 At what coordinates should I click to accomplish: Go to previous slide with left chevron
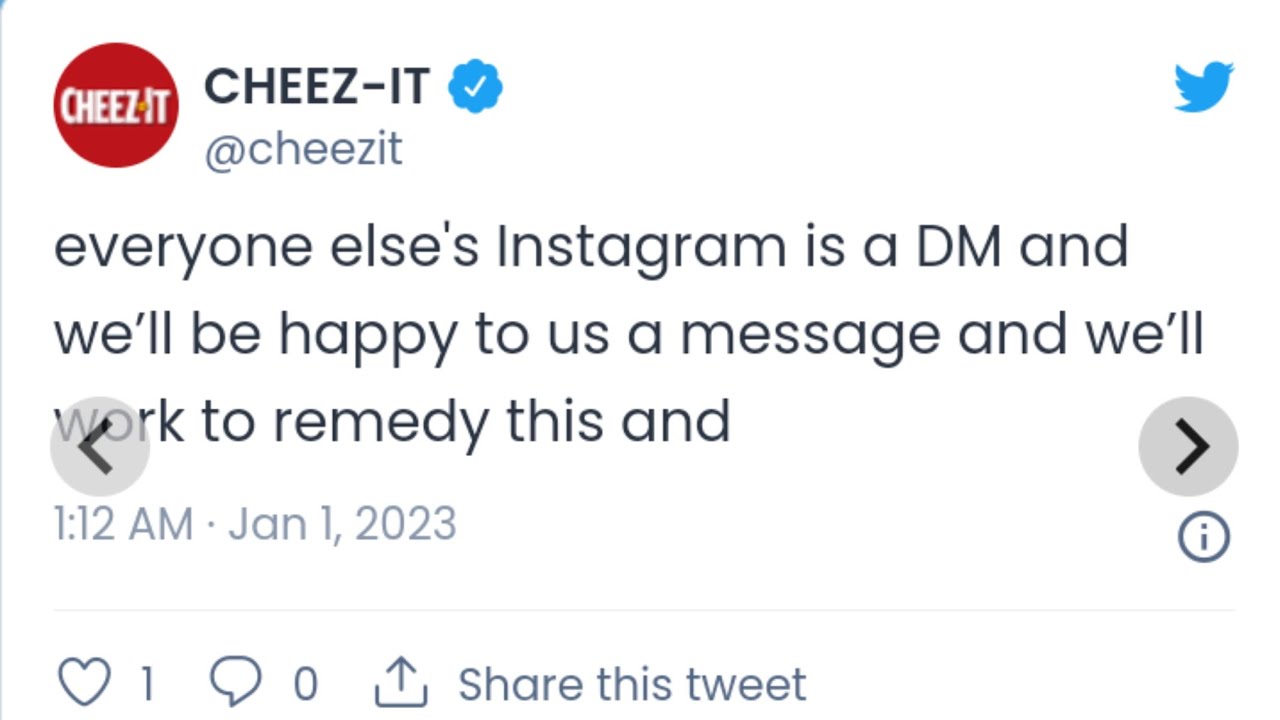(x=100, y=446)
